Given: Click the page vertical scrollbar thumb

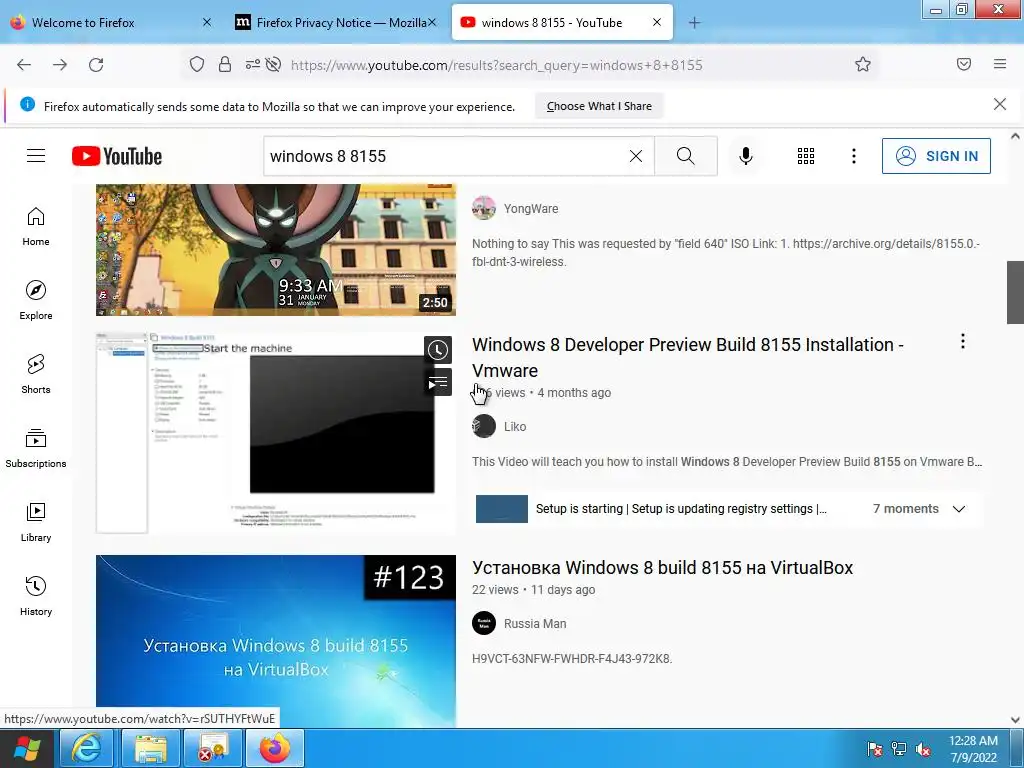Looking at the screenshot, I should (x=1015, y=292).
